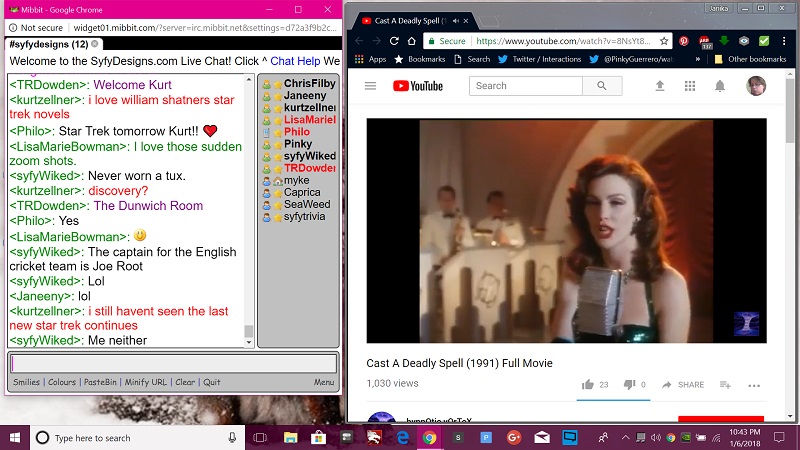Quit the chat via Quit link
This screenshot has width=800, height=450.
coord(212,382)
